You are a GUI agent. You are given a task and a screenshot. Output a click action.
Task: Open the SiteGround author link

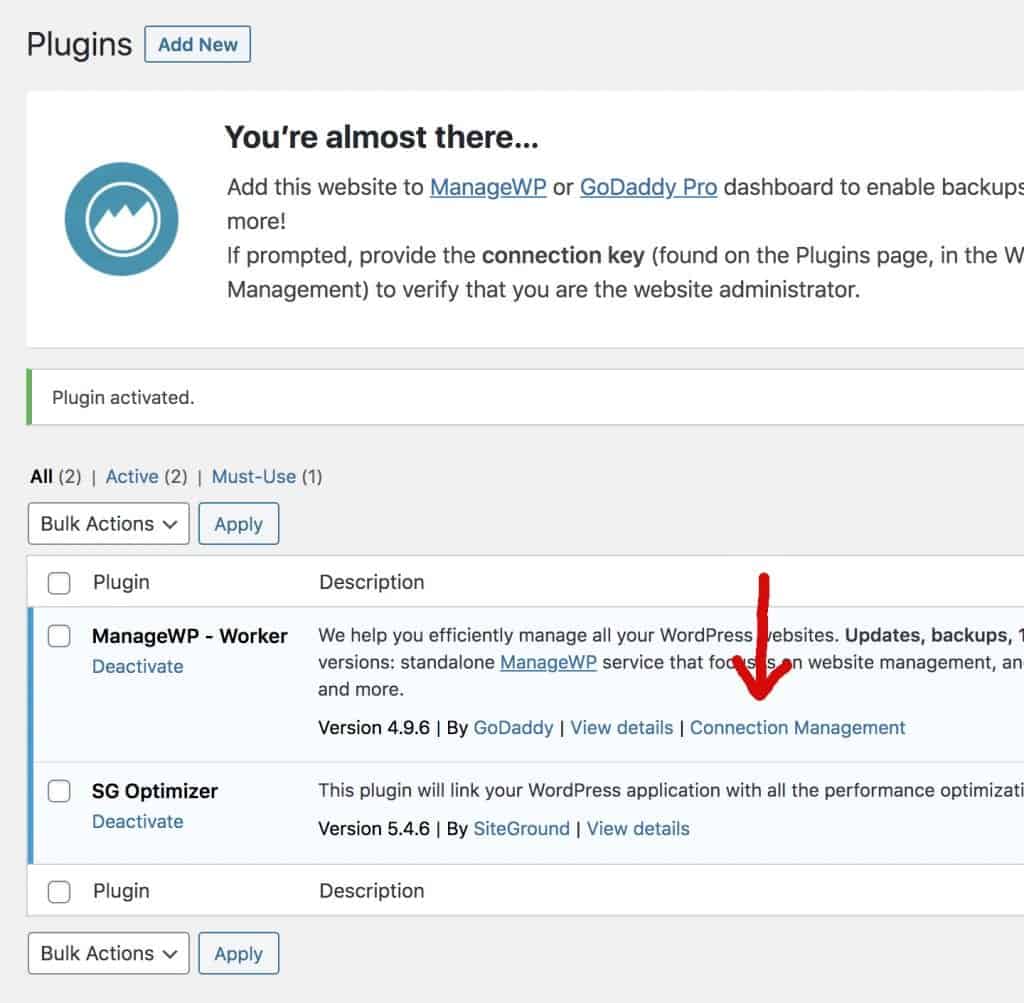[521, 829]
